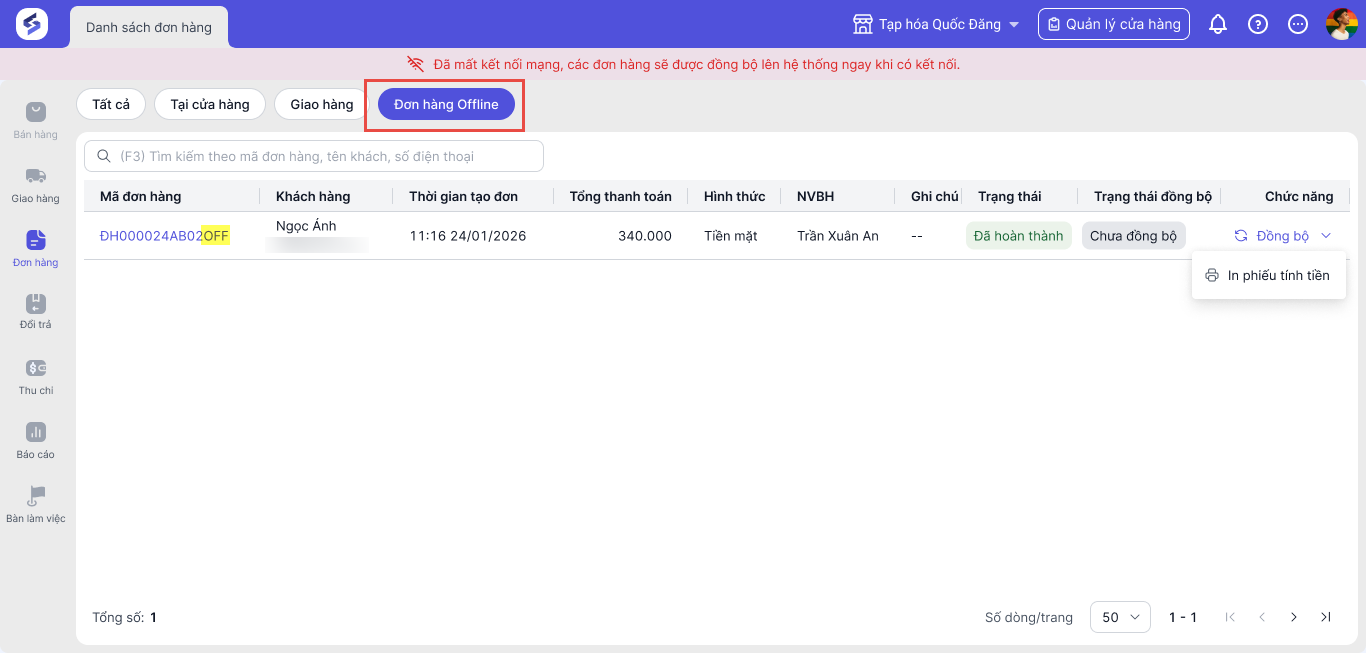Click the Tiền mặt payment cell

coord(731,236)
